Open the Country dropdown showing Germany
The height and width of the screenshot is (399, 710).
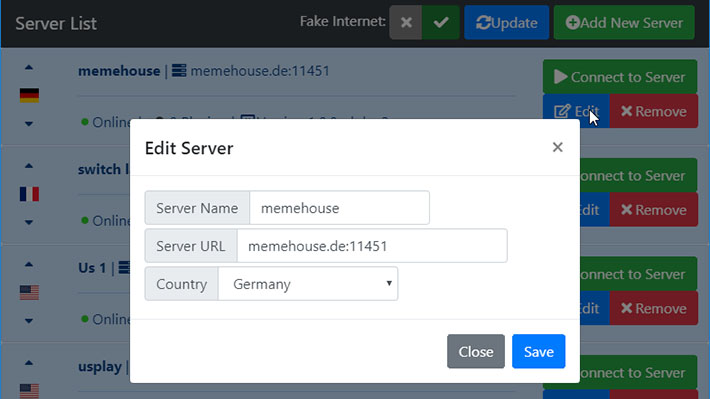(x=308, y=284)
